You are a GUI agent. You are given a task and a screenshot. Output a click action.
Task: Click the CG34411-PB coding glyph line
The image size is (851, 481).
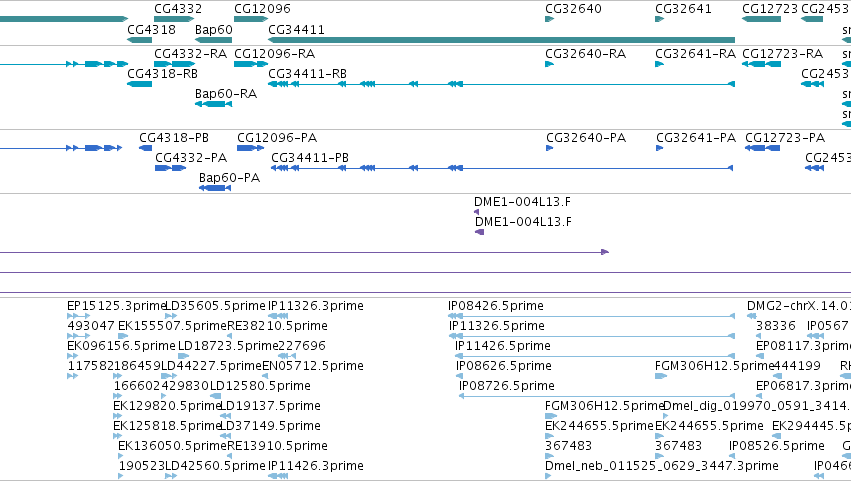click(x=502, y=168)
